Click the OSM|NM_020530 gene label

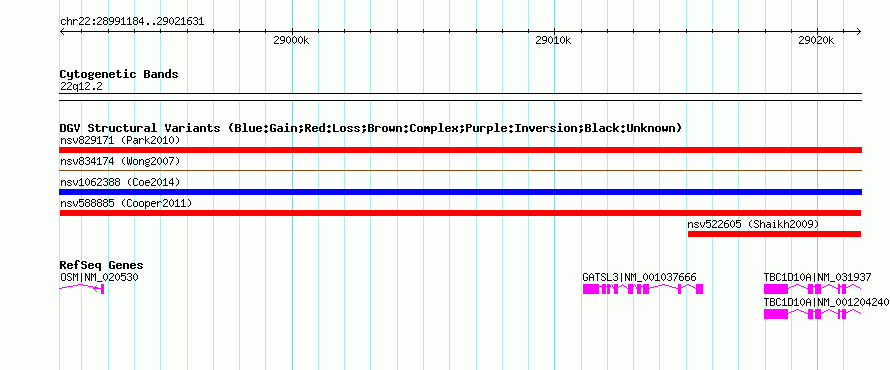pyautogui.click(x=99, y=277)
